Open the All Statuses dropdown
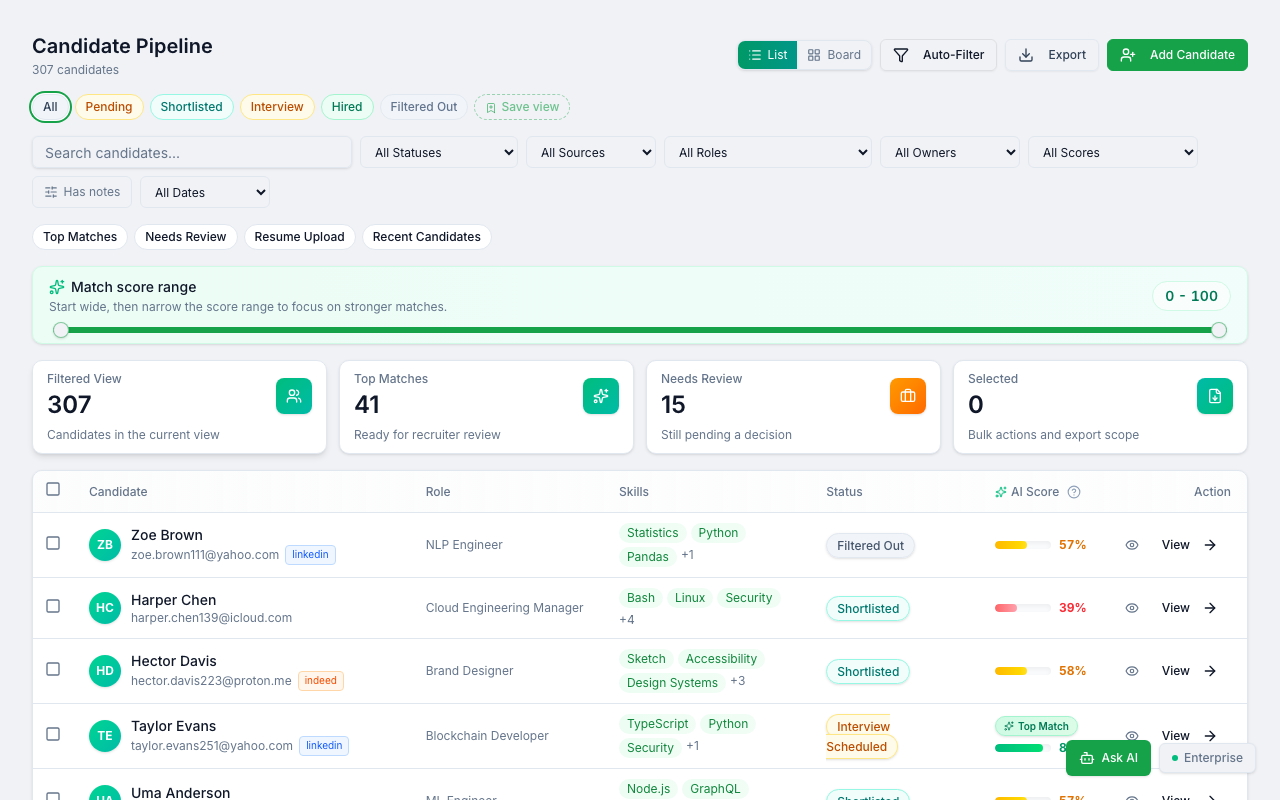The image size is (1280, 800). (439, 152)
